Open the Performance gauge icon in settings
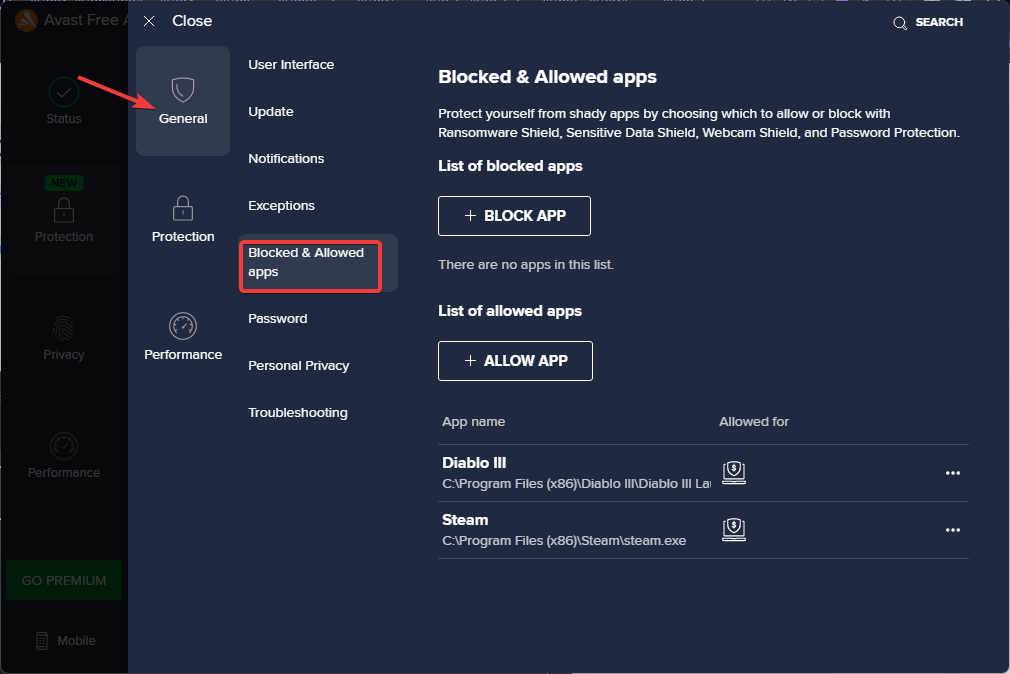1010x674 pixels. click(x=183, y=326)
